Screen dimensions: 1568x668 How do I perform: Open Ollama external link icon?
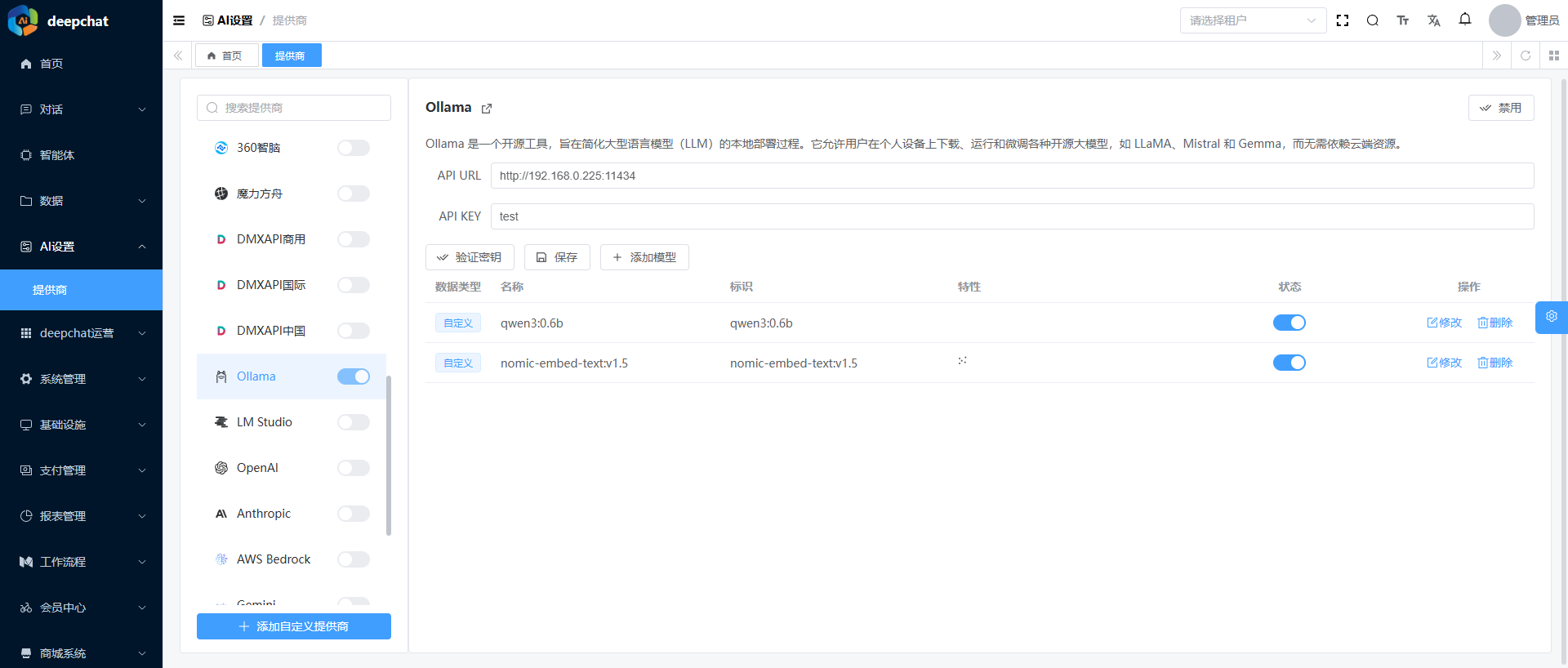pos(487,109)
